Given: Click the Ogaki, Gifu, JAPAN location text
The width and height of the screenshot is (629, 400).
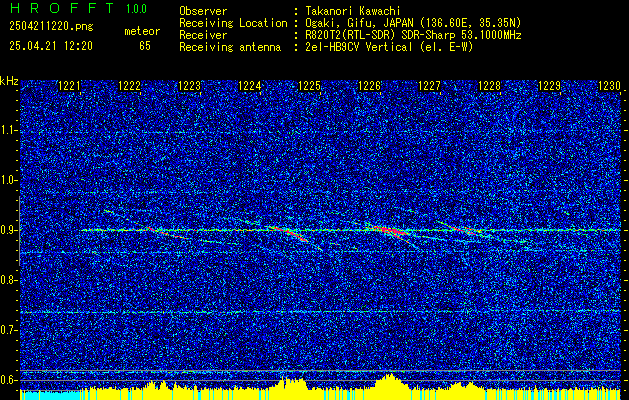Looking at the screenshot, I should click(413, 23).
